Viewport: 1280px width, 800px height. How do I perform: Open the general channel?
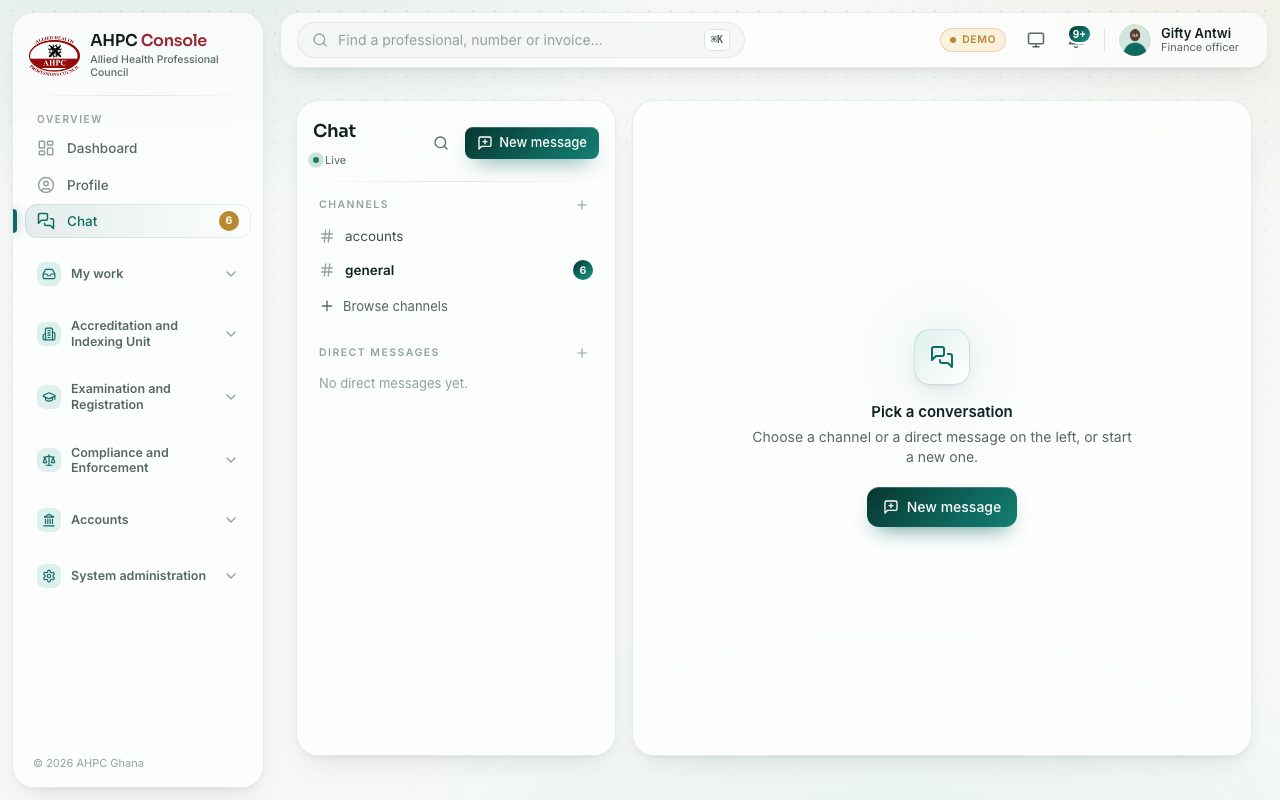456,270
